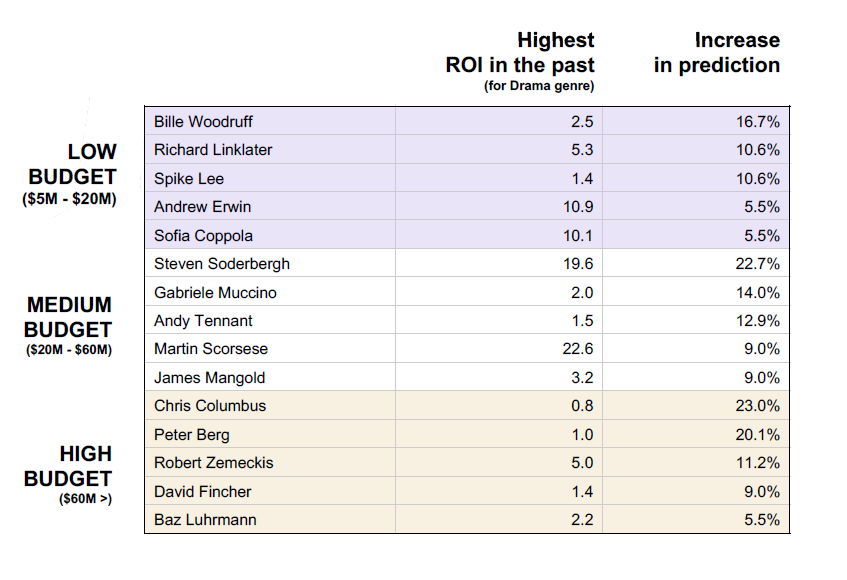Click Spike Lee in the table
847x580 pixels.
click(x=189, y=179)
